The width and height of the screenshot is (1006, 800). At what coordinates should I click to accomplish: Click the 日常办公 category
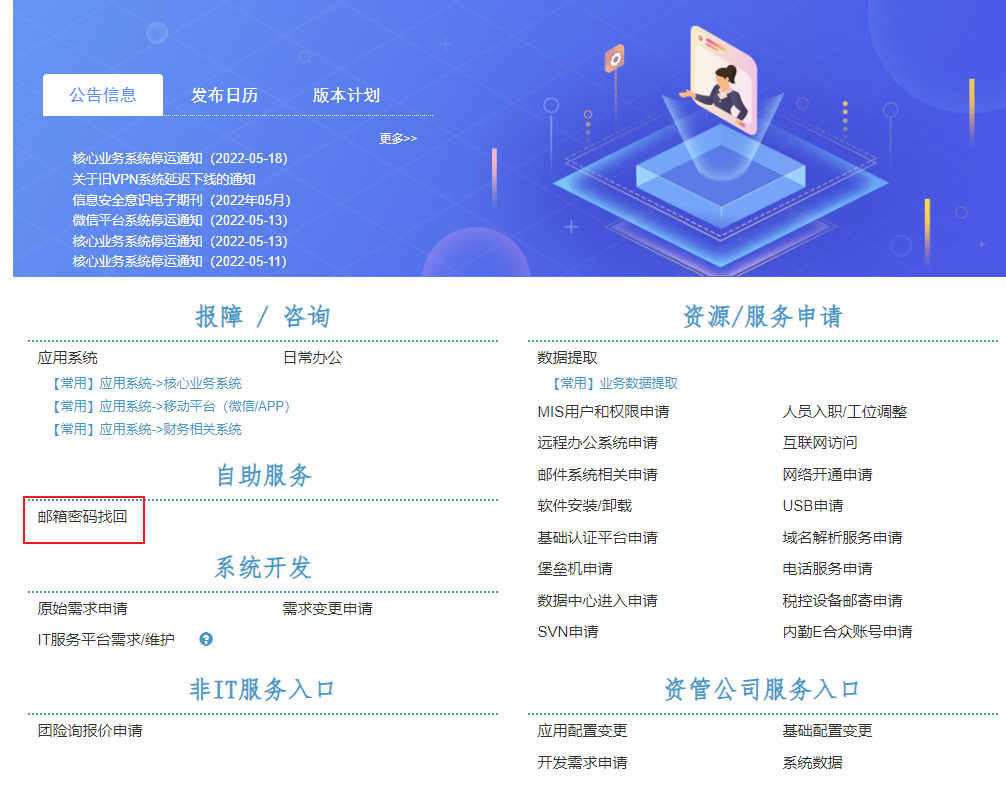(313, 357)
